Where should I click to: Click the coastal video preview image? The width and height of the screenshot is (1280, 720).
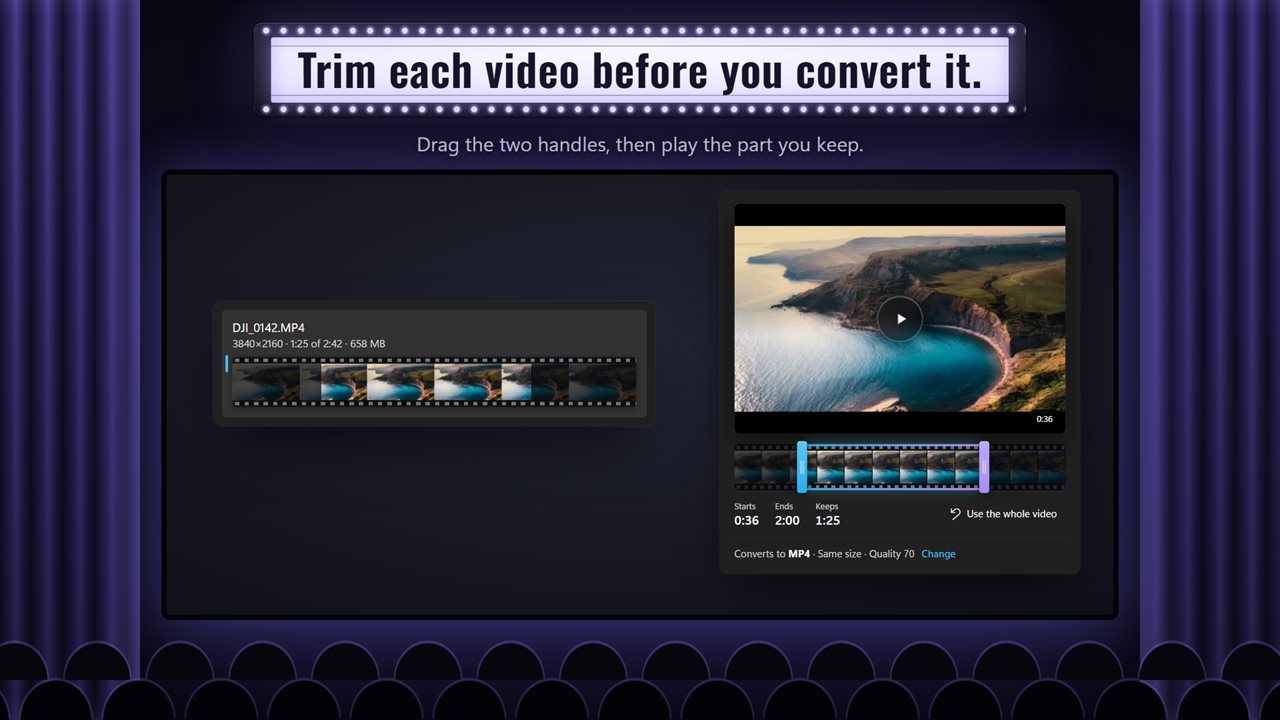900,318
